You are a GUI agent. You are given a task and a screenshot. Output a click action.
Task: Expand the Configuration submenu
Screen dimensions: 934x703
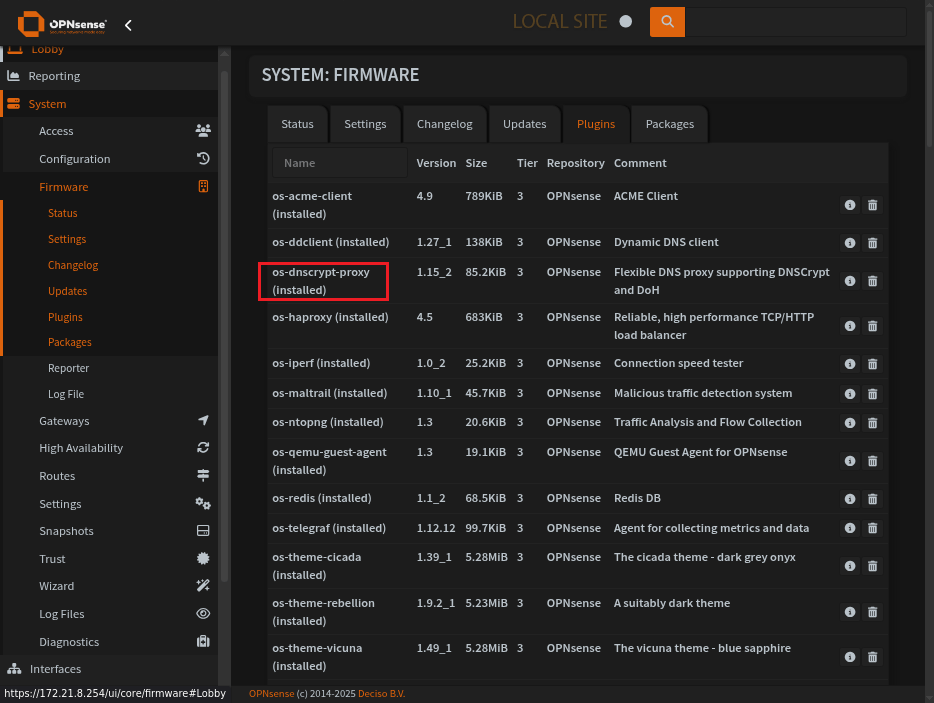coord(110,159)
